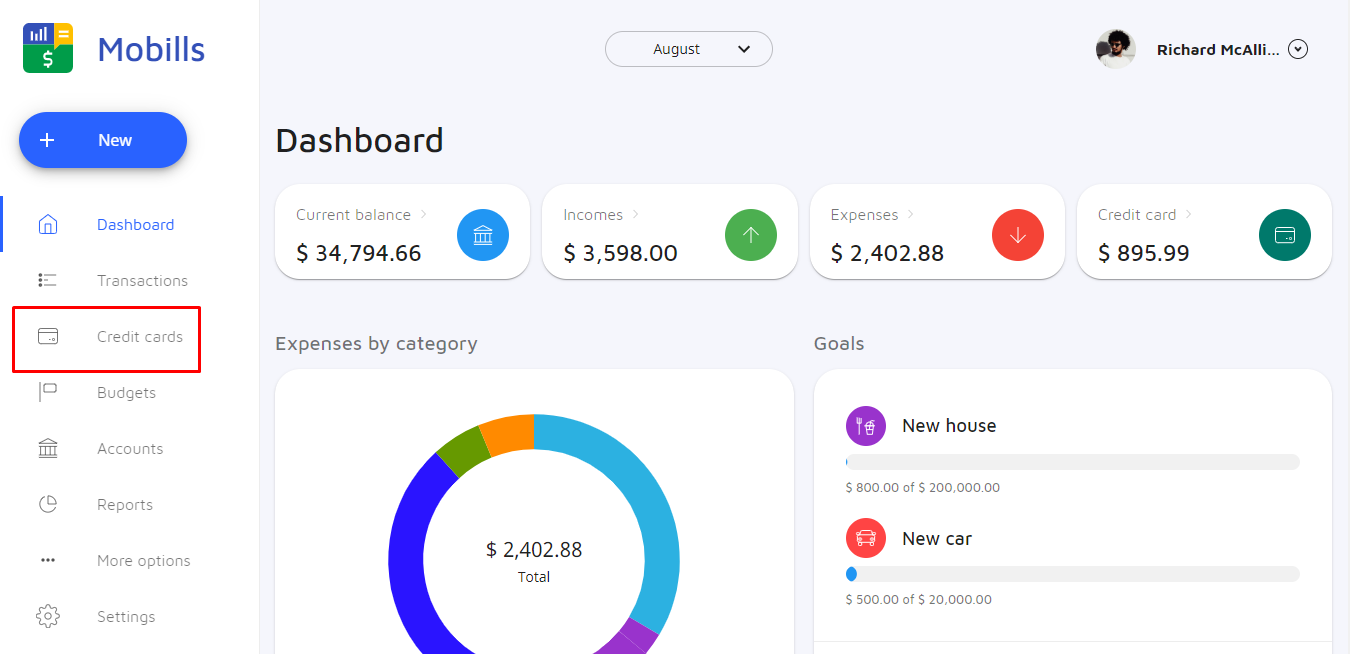
Task: Expand the user profile menu arrow
Action: 1298,49
